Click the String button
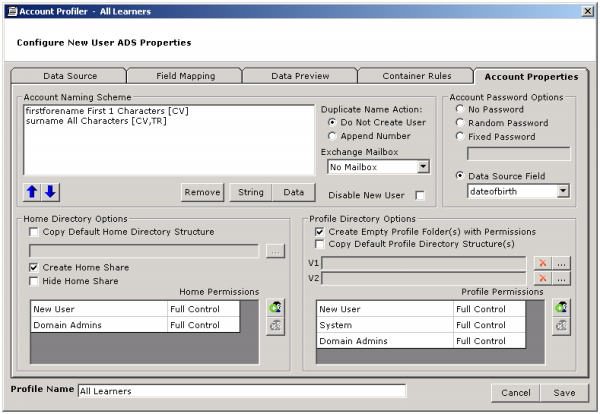The width and height of the screenshot is (600, 414). click(x=251, y=192)
